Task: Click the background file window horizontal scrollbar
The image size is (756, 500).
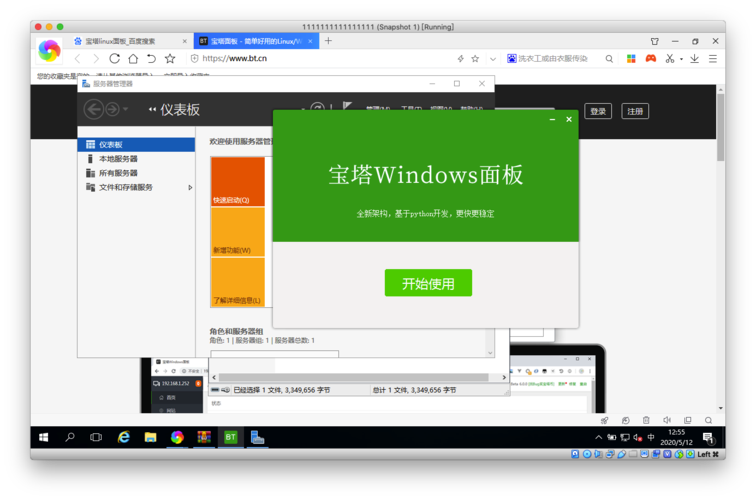Action: point(354,378)
